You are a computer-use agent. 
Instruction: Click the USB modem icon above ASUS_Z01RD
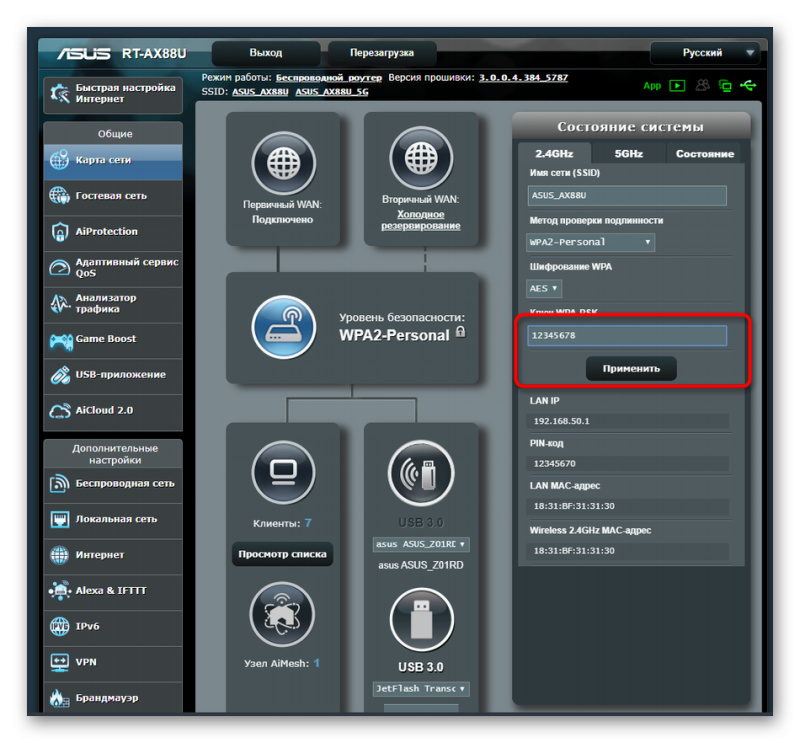[421, 474]
